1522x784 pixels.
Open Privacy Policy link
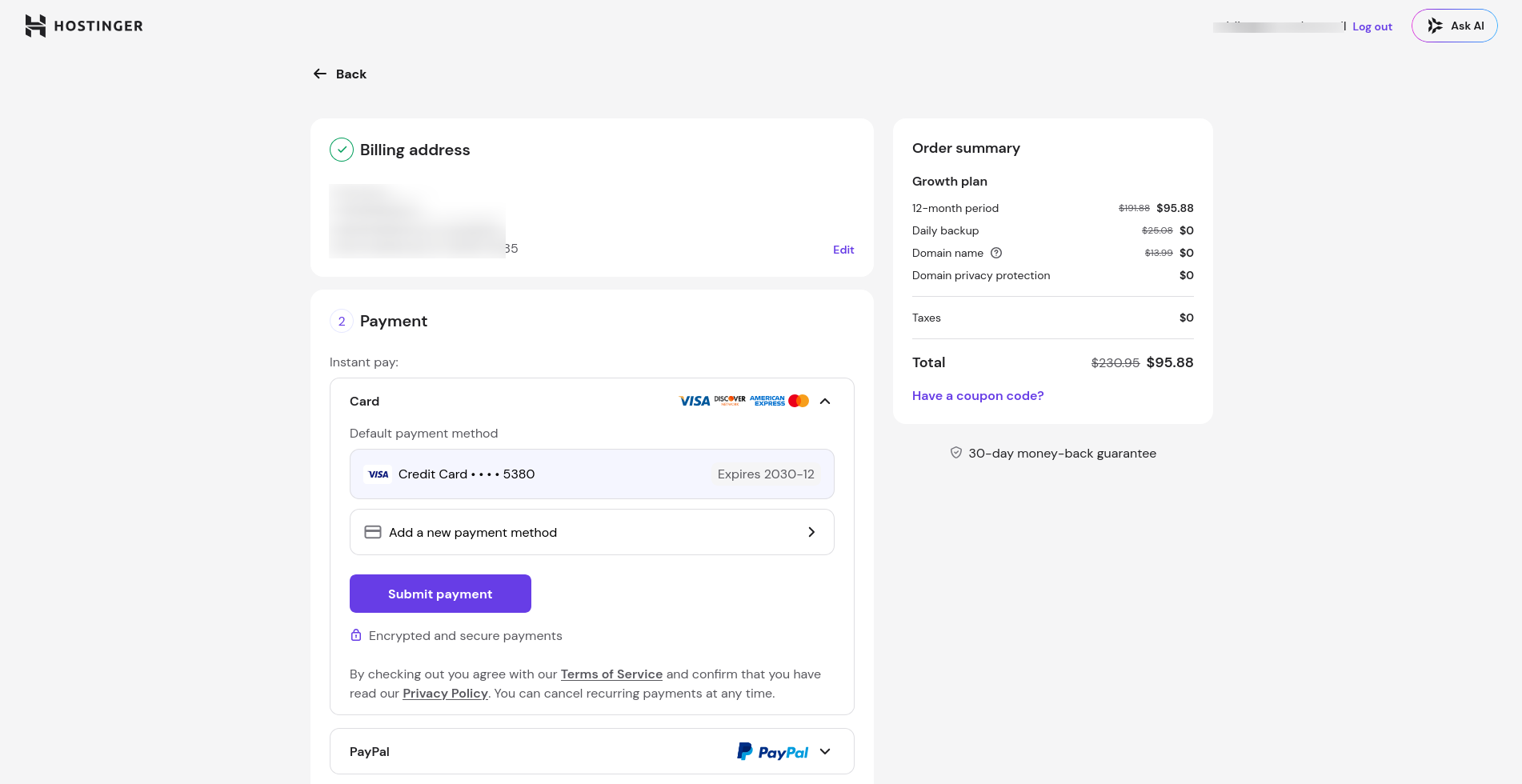click(x=445, y=694)
